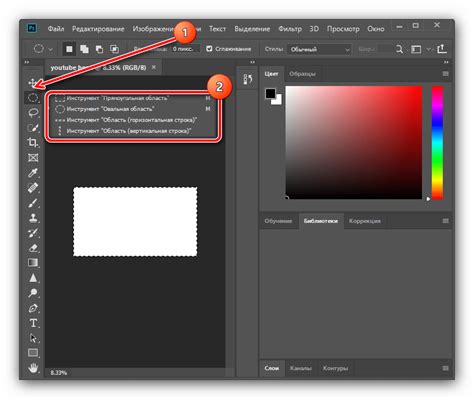Click the workspace layout icon

pos(416,49)
